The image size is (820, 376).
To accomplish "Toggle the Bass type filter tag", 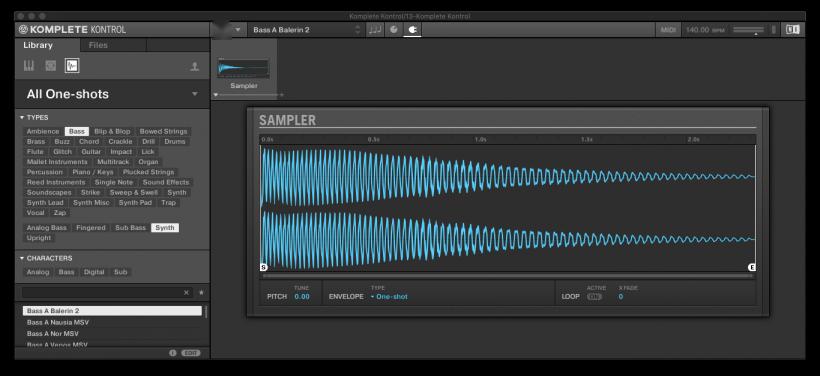I will pyautogui.click(x=77, y=131).
